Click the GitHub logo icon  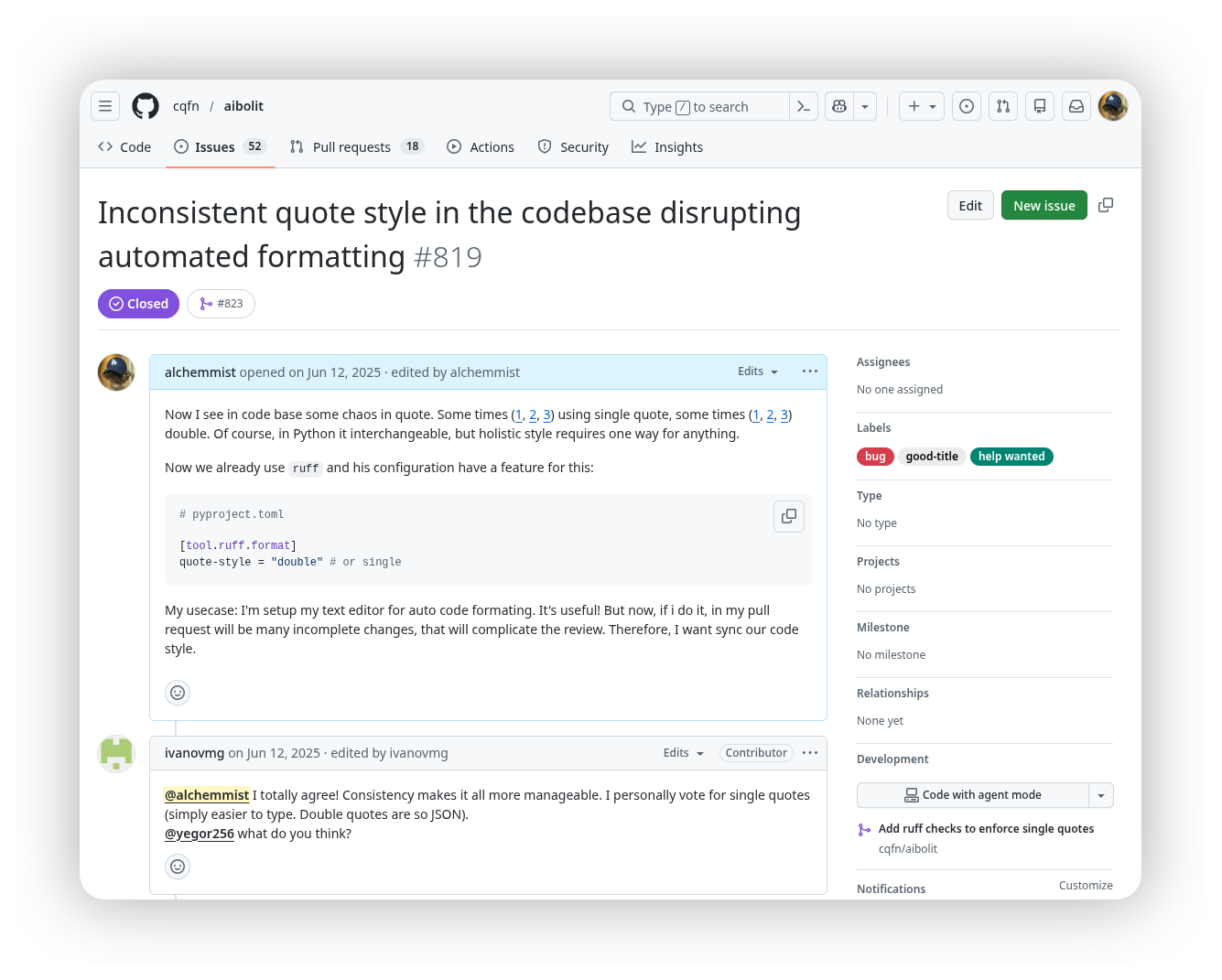click(x=146, y=106)
